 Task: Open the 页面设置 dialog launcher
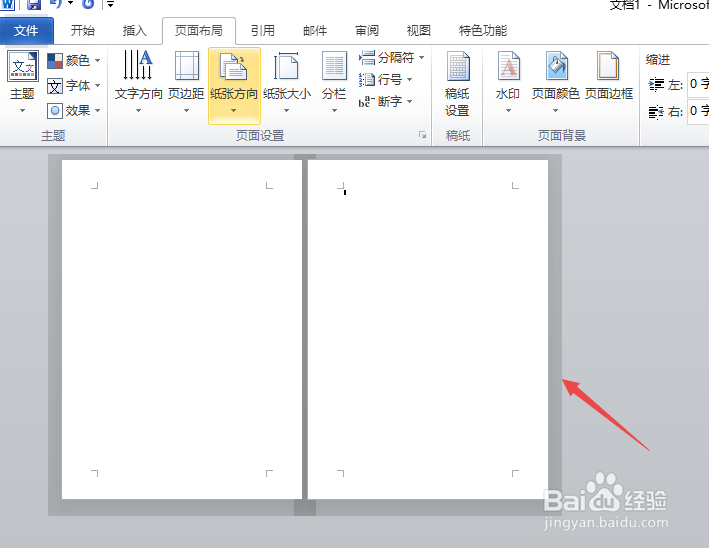click(x=422, y=135)
